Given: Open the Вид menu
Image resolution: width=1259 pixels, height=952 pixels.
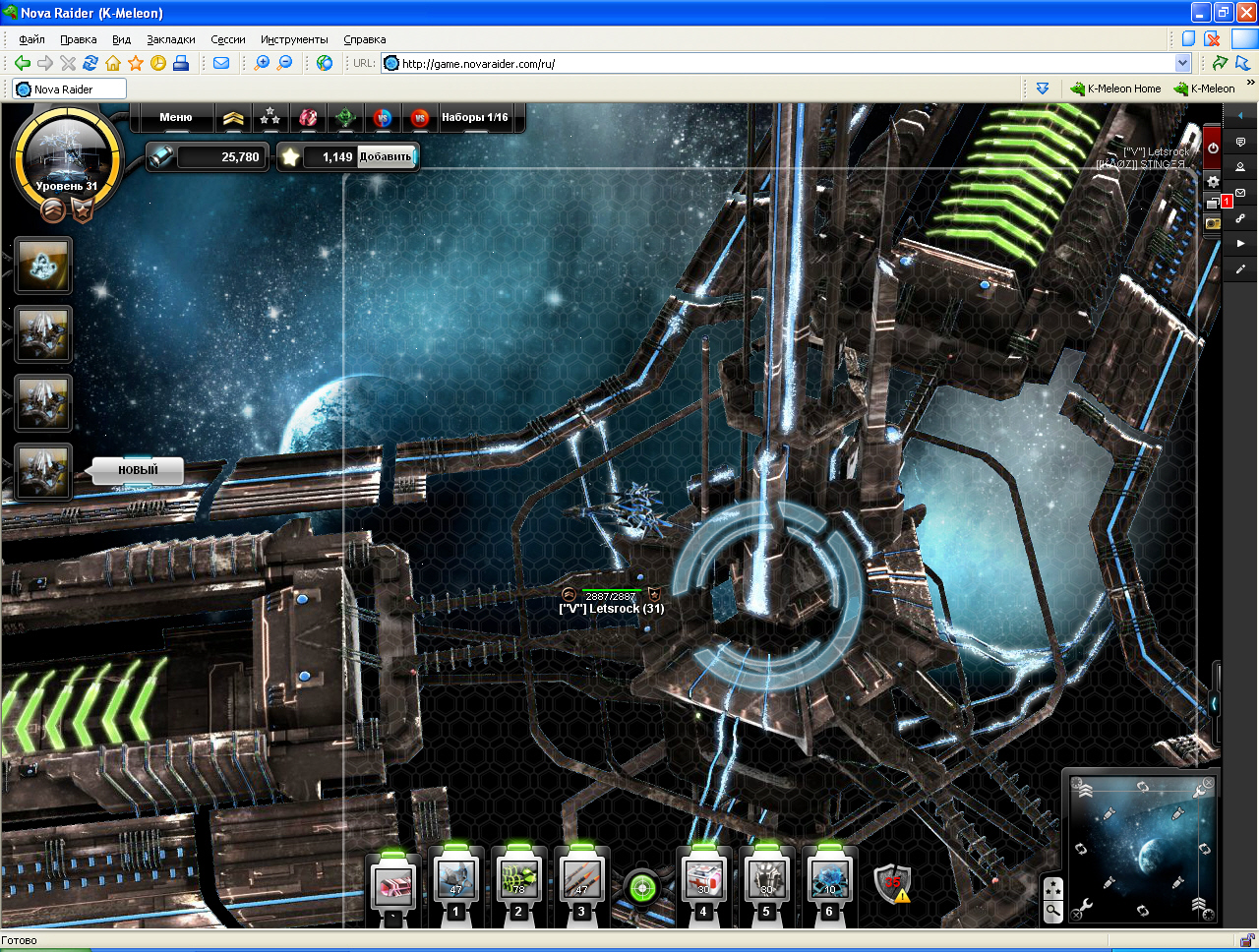Looking at the screenshot, I should tap(121, 39).
